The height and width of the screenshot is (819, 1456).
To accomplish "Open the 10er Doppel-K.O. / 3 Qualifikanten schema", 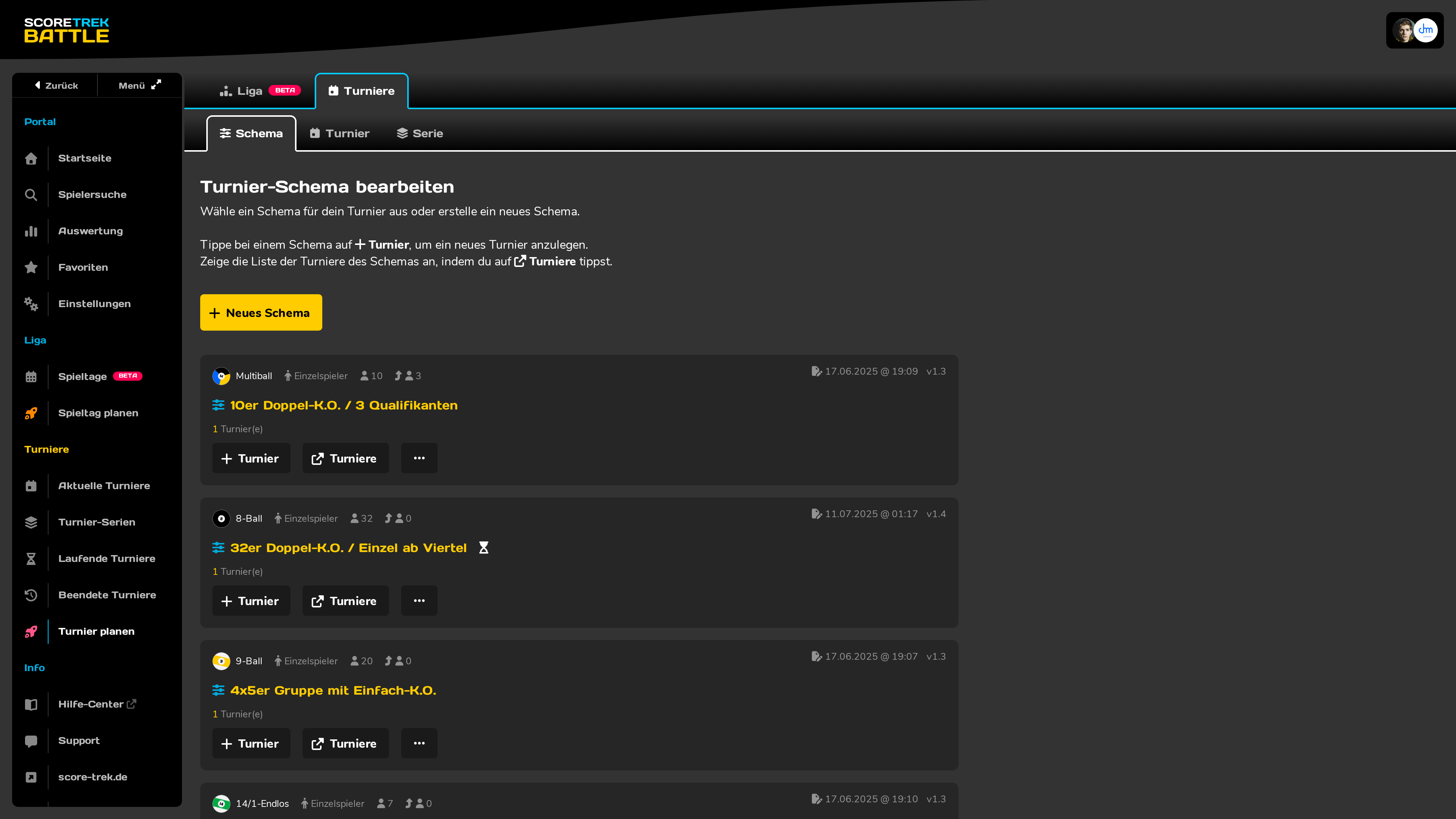I will (x=344, y=405).
